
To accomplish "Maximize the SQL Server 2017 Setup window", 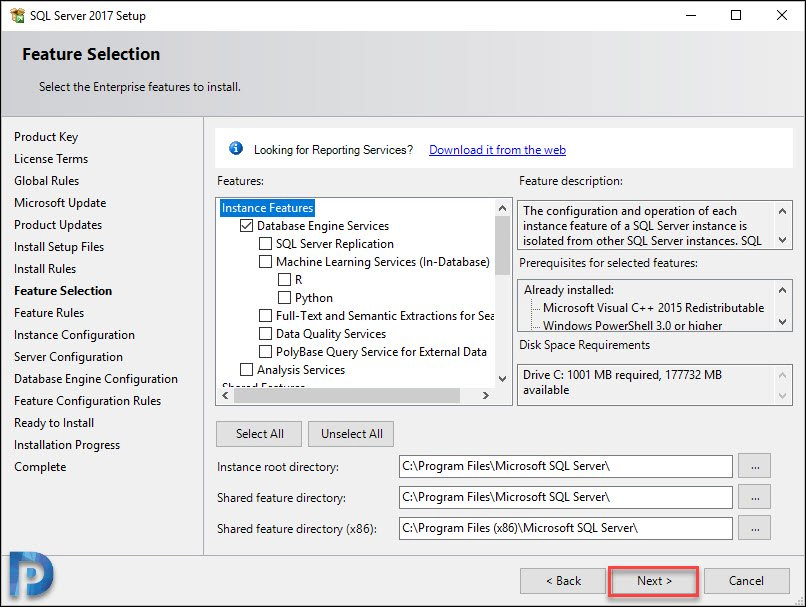I will tap(736, 15).
